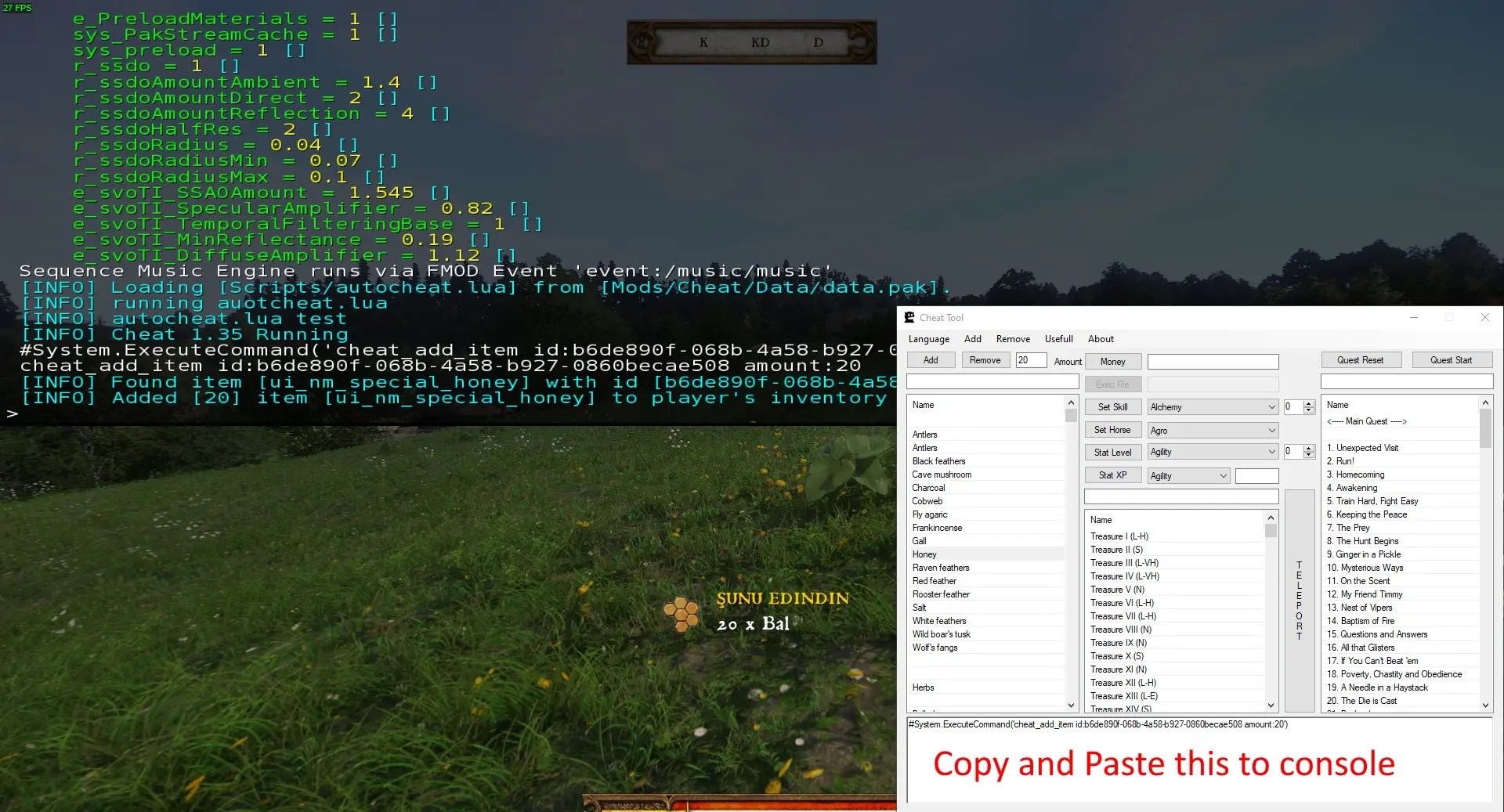Open the Alchemy skill dropdown
The image size is (1504, 812).
(1213, 407)
